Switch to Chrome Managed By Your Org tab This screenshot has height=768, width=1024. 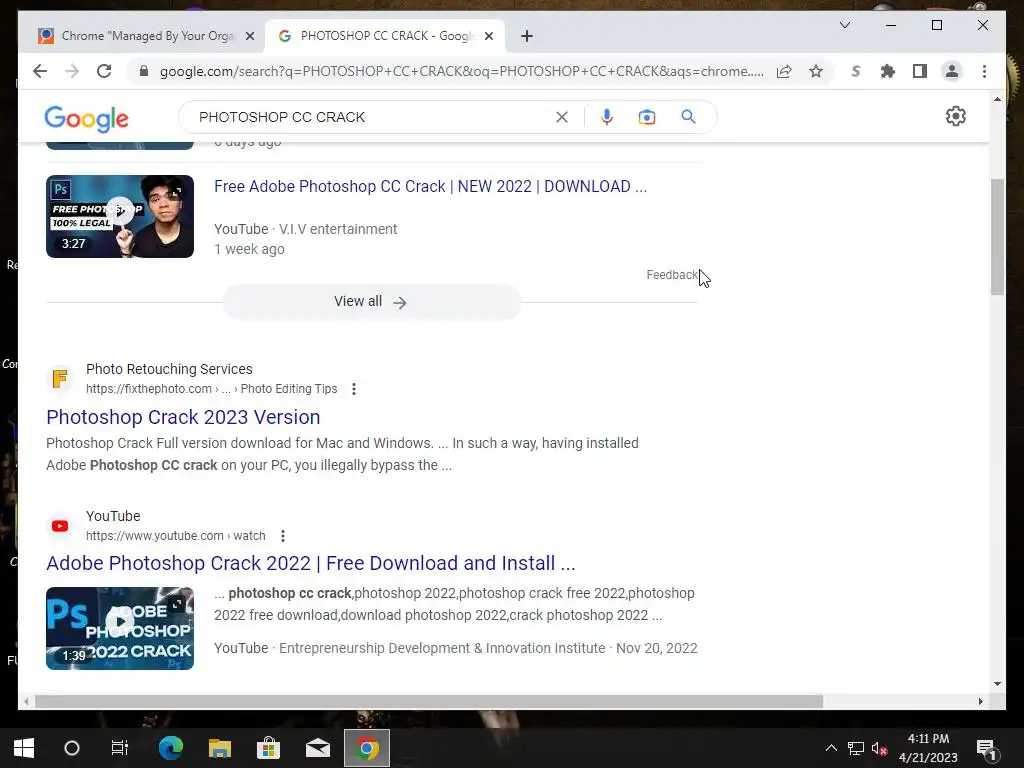coord(144,36)
